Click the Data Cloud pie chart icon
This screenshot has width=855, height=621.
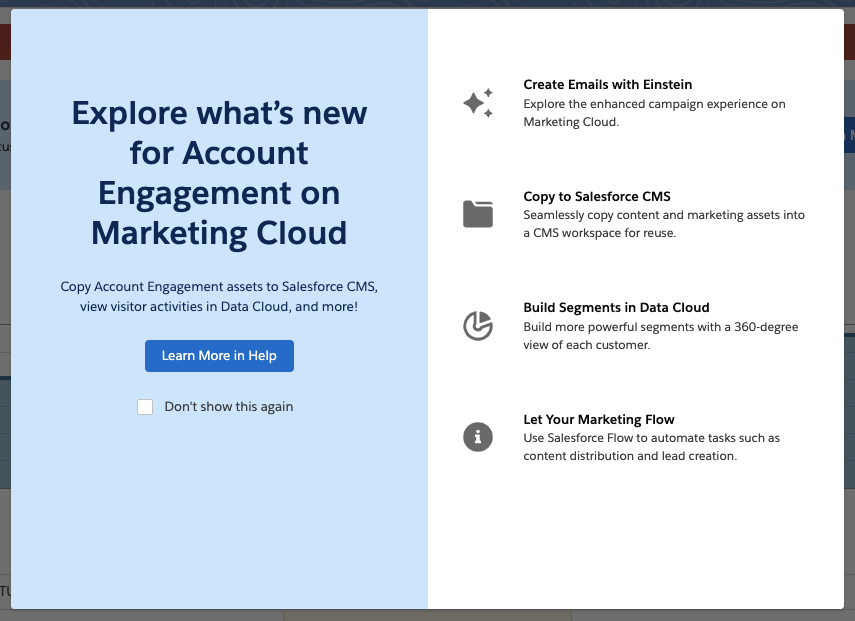[x=478, y=326]
